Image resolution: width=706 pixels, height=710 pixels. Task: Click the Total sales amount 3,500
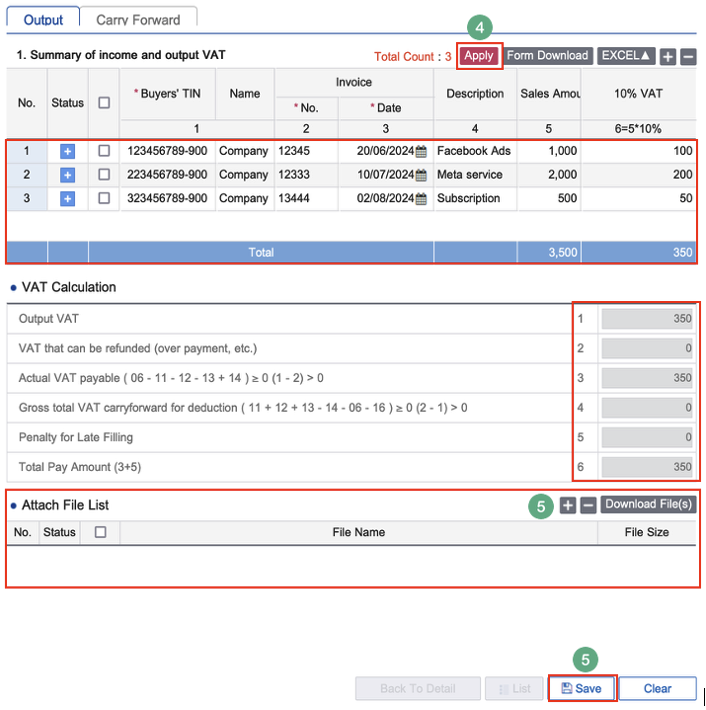click(549, 252)
